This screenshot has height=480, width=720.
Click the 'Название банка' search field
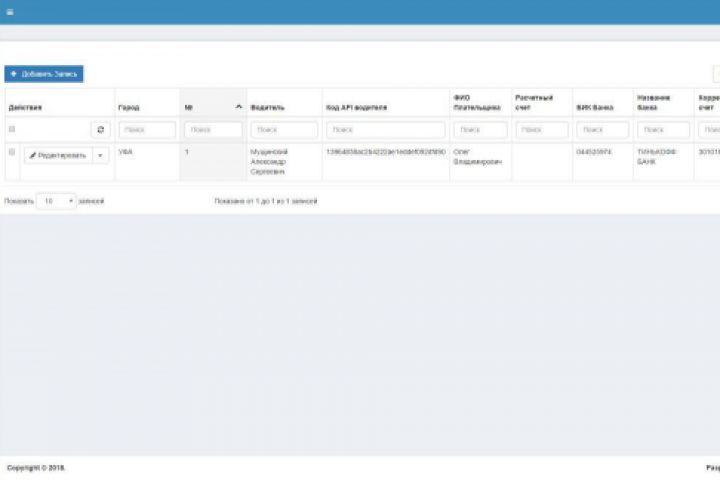tap(664, 130)
